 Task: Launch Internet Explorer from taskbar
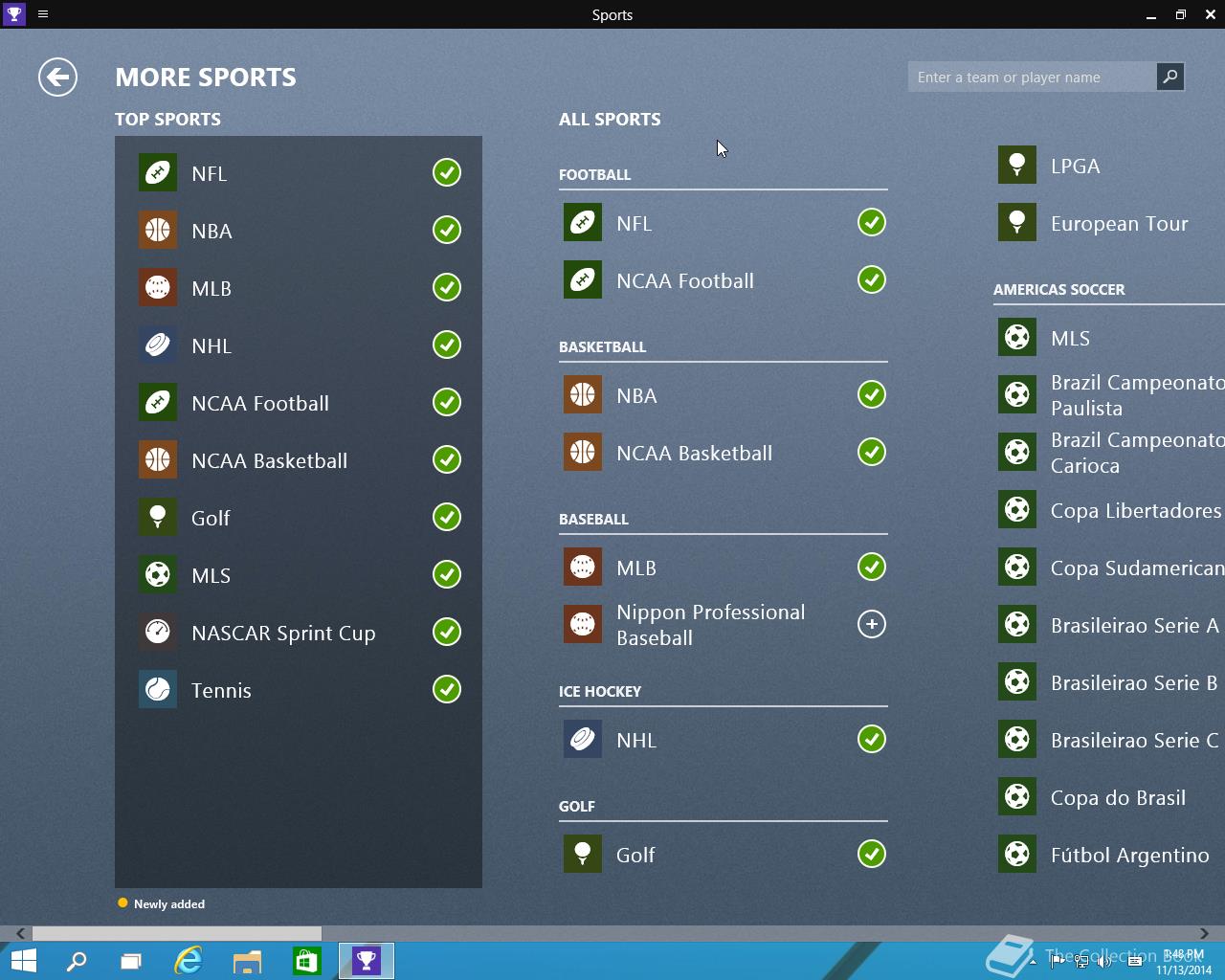point(189,961)
